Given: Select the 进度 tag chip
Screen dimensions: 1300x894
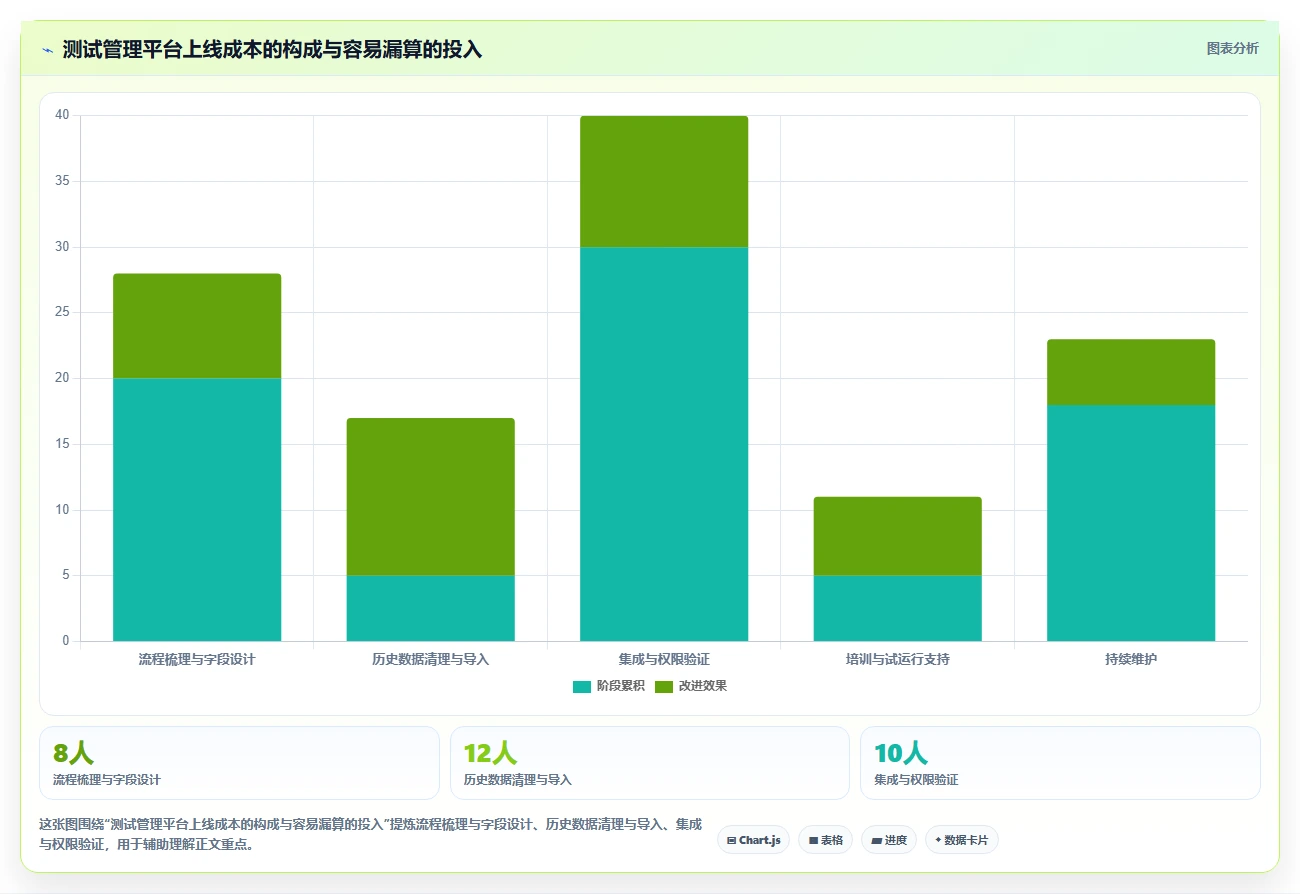Looking at the screenshot, I should (888, 840).
